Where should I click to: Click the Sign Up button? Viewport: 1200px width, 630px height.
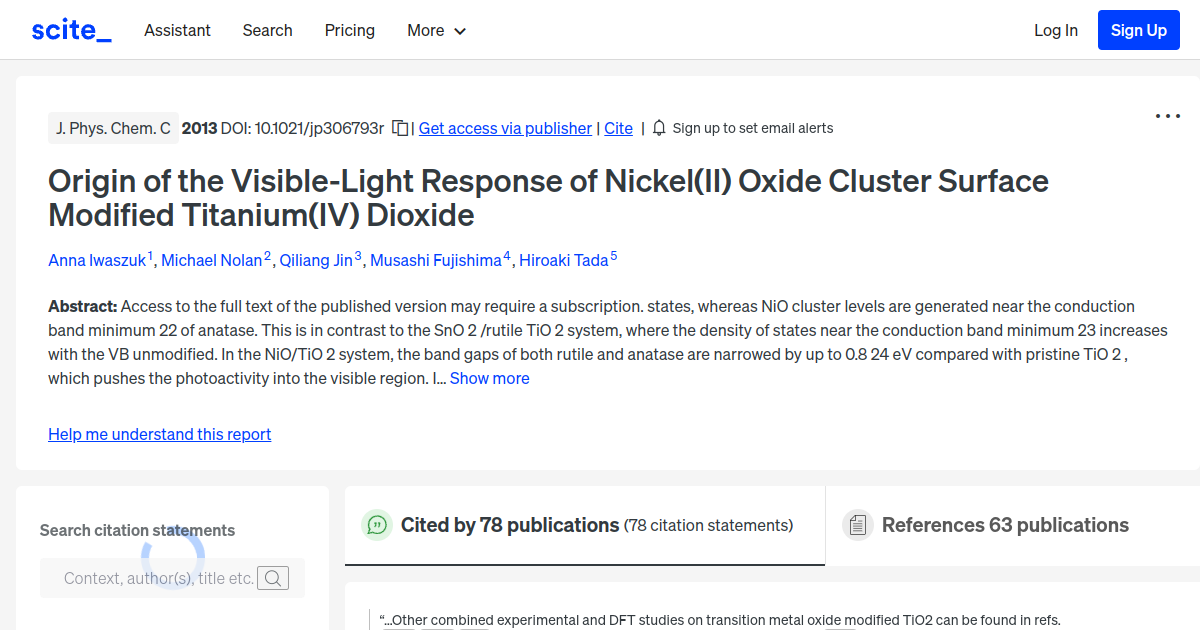1138,30
